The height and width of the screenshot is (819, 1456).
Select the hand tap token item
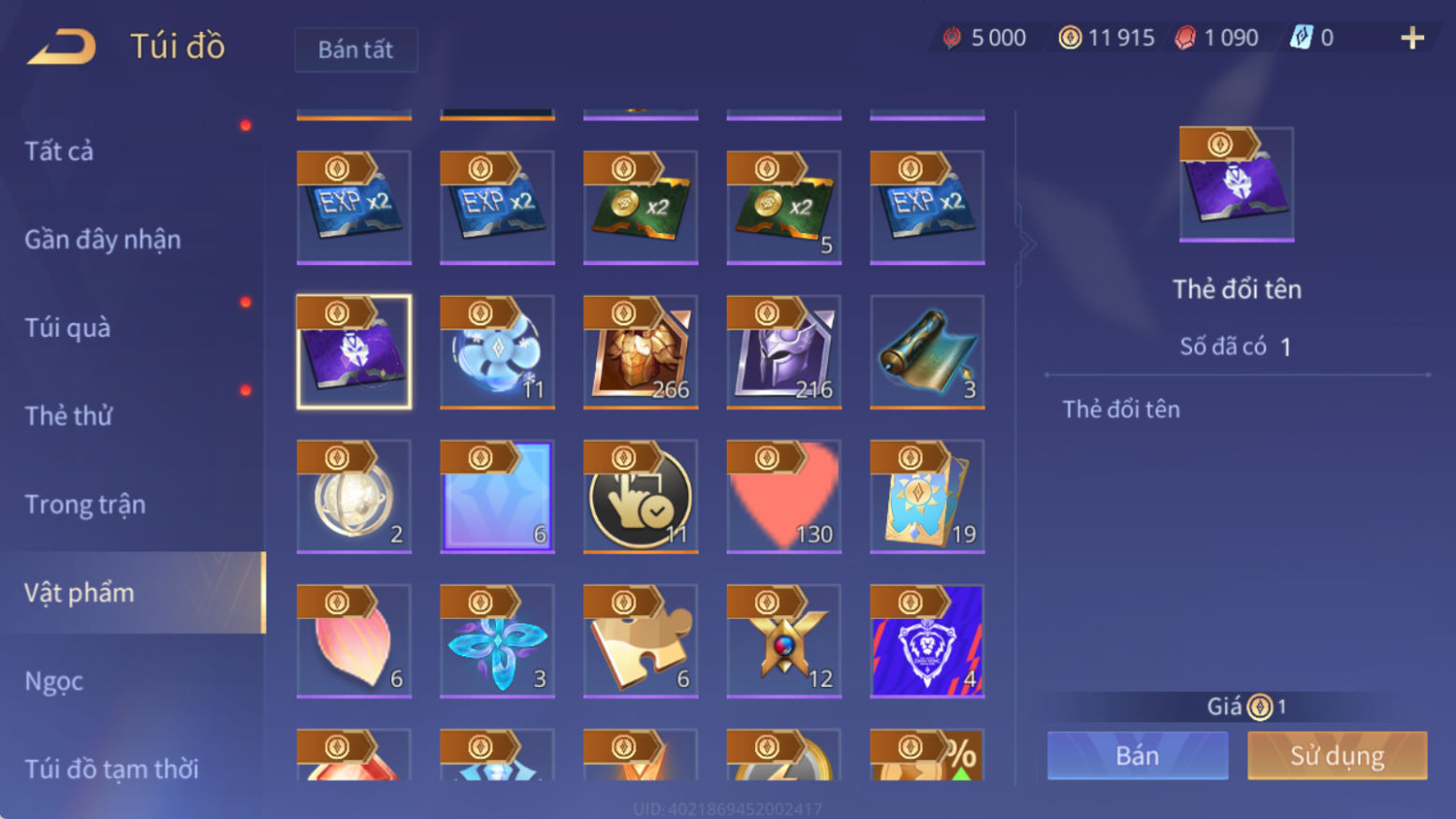pyautogui.click(x=641, y=496)
